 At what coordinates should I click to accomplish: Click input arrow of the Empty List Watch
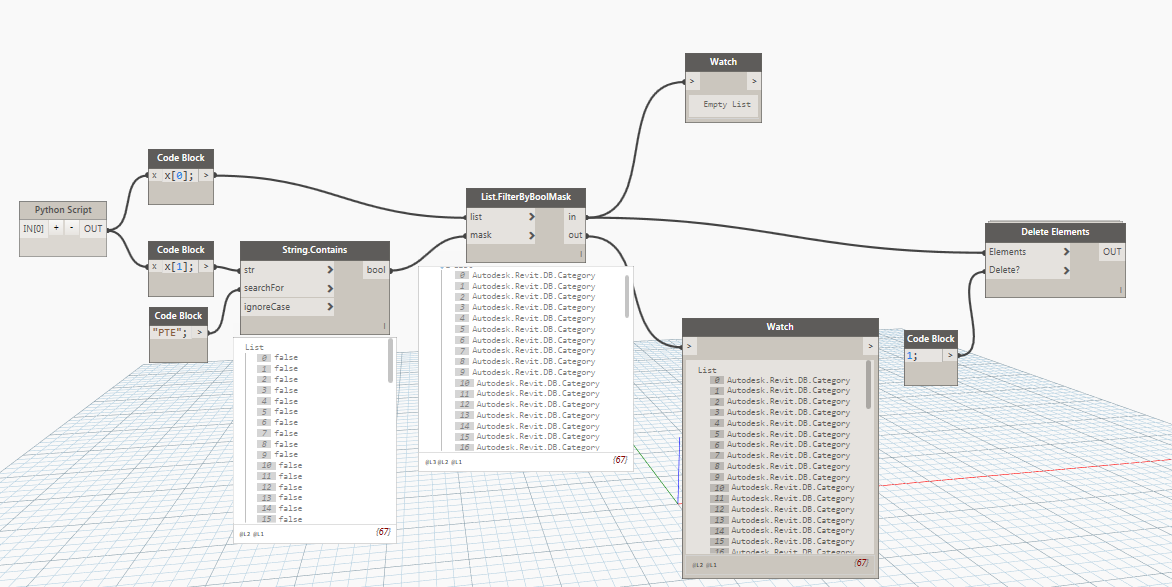(x=692, y=82)
